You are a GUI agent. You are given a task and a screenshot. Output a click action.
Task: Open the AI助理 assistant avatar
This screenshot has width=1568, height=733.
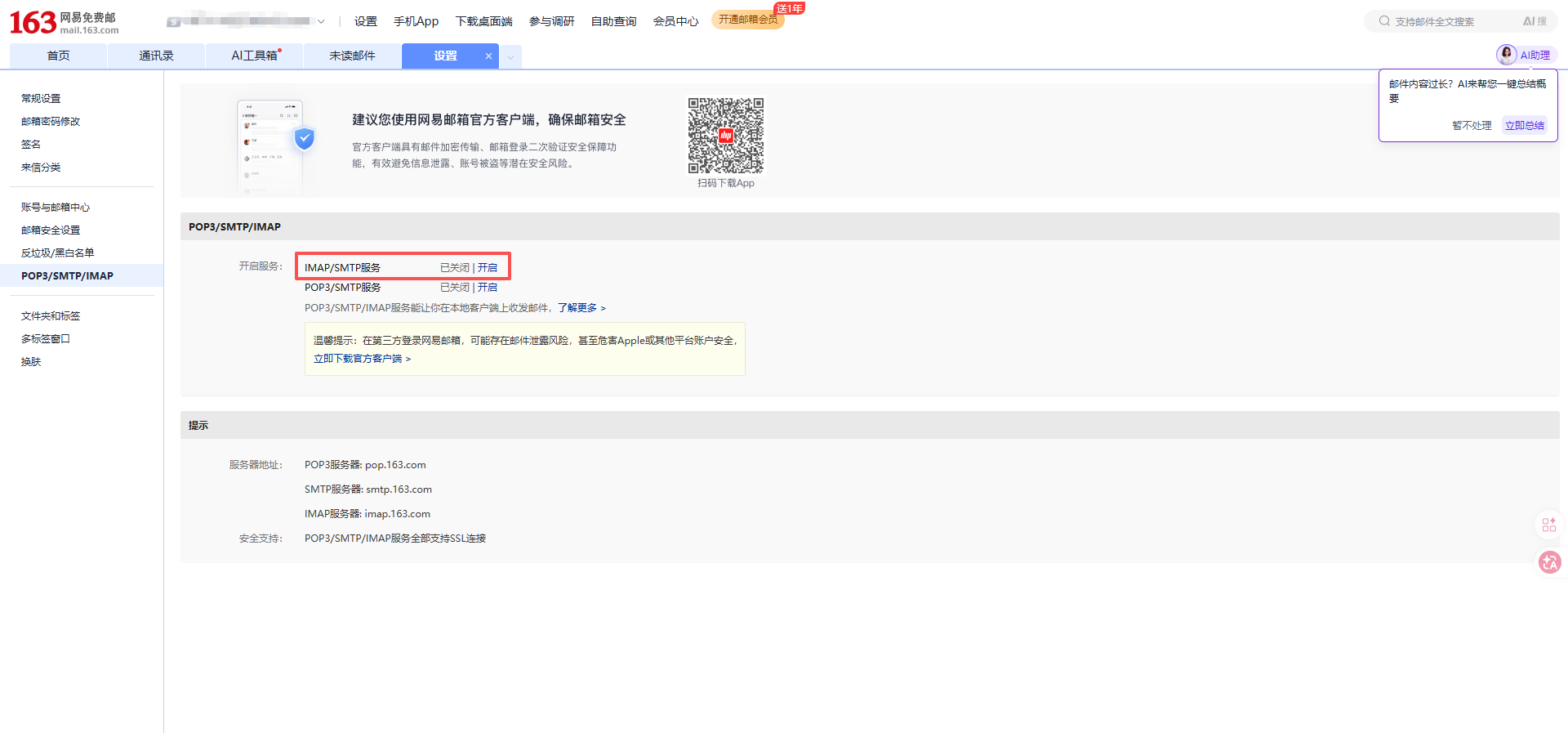[x=1506, y=55]
